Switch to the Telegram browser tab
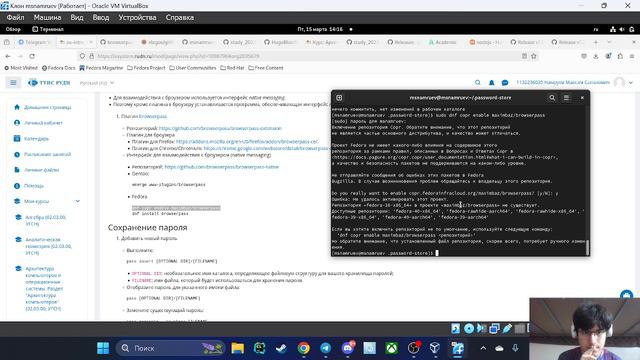 tap(35, 42)
